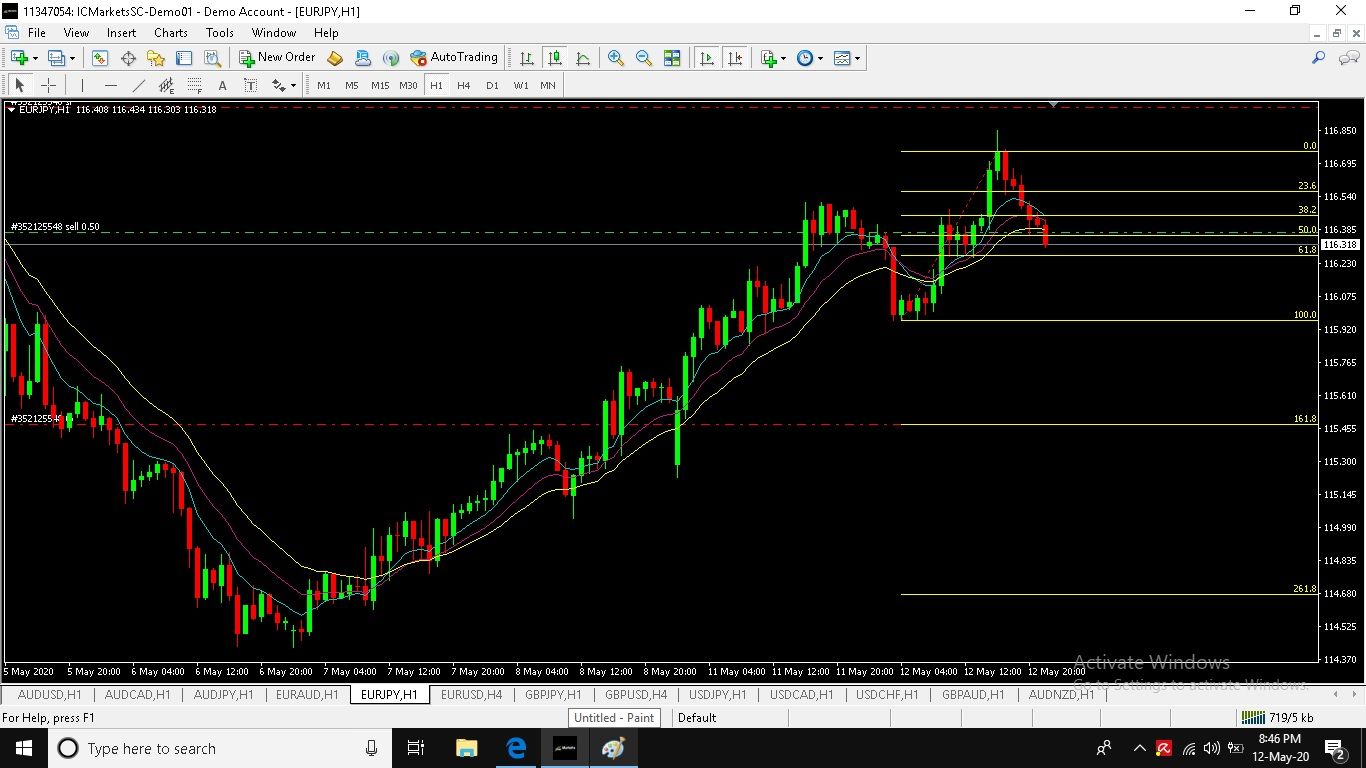Switch timeframe to M15
1366x768 pixels.
tap(380, 85)
